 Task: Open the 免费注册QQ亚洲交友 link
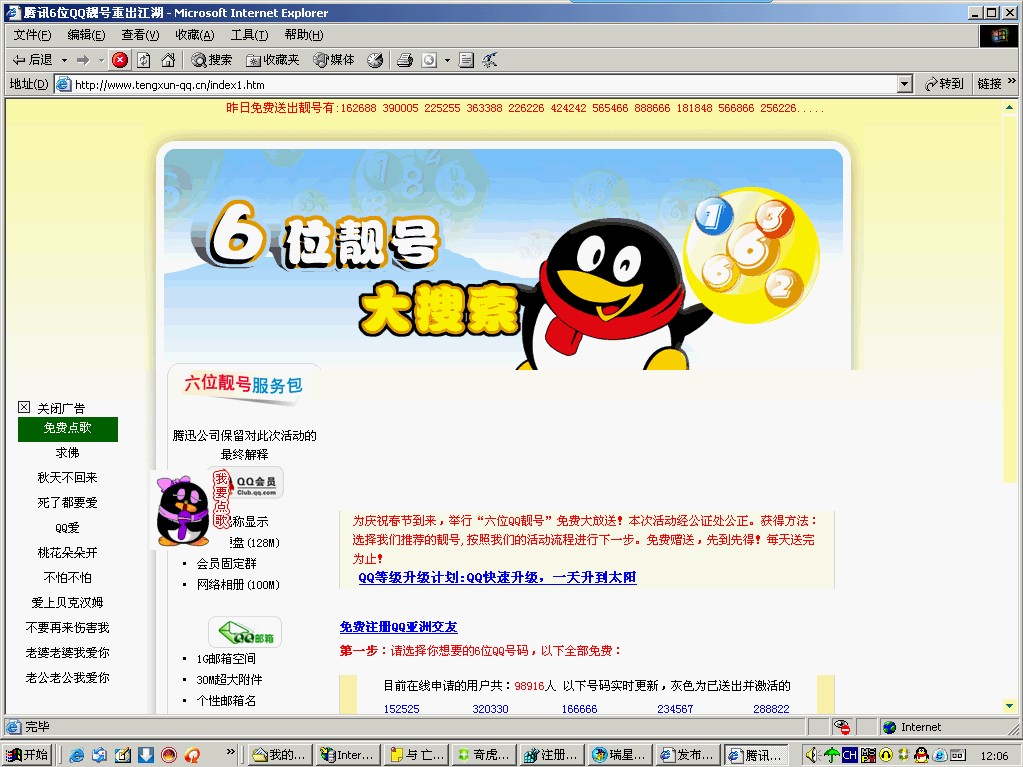(x=399, y=627)
